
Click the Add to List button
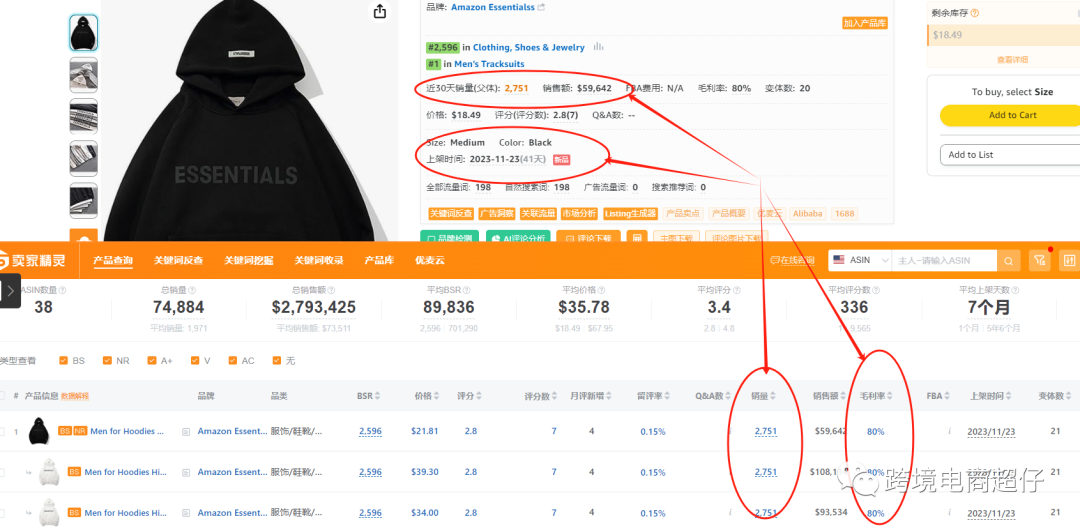1012,155
